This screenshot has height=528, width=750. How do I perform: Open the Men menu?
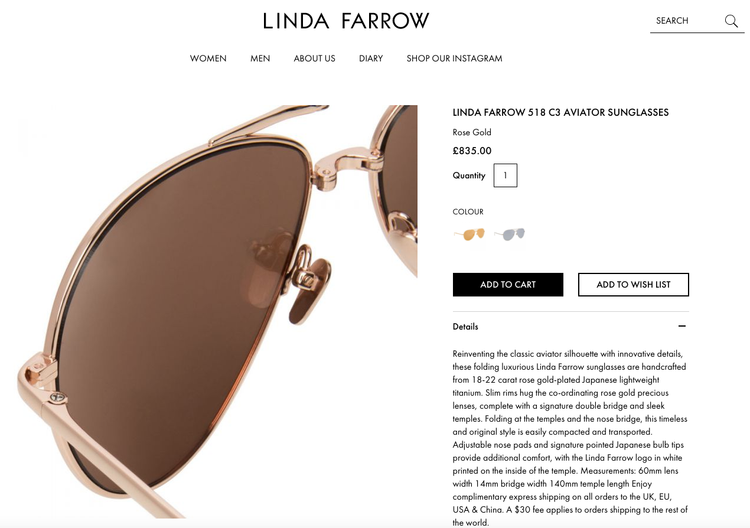[x=260, y=58]
